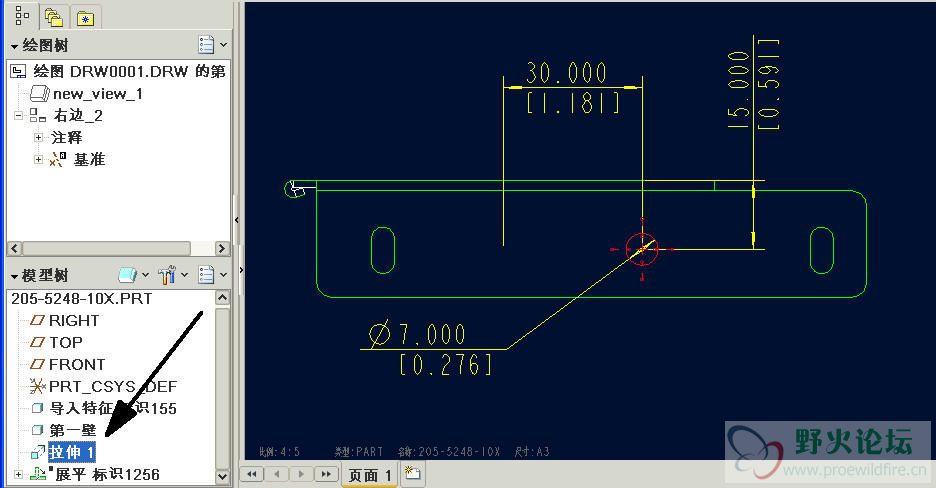
Task: Open dropdown arrow beside hammer tools icon
Action: 184,275
